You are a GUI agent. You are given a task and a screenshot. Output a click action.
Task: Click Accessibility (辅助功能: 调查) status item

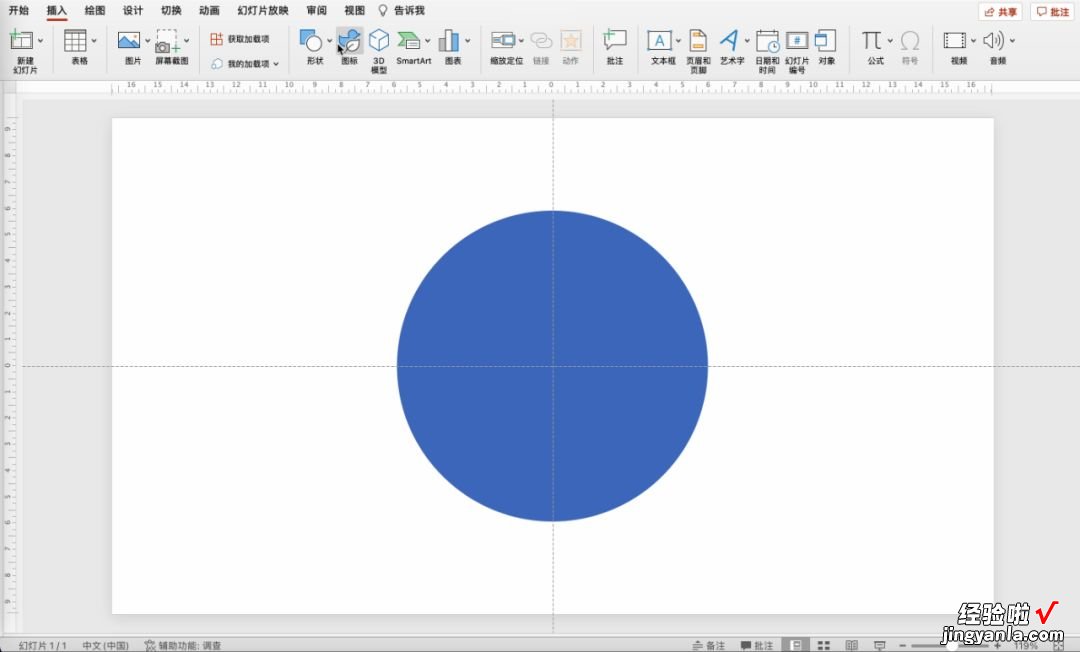[183, 646]
